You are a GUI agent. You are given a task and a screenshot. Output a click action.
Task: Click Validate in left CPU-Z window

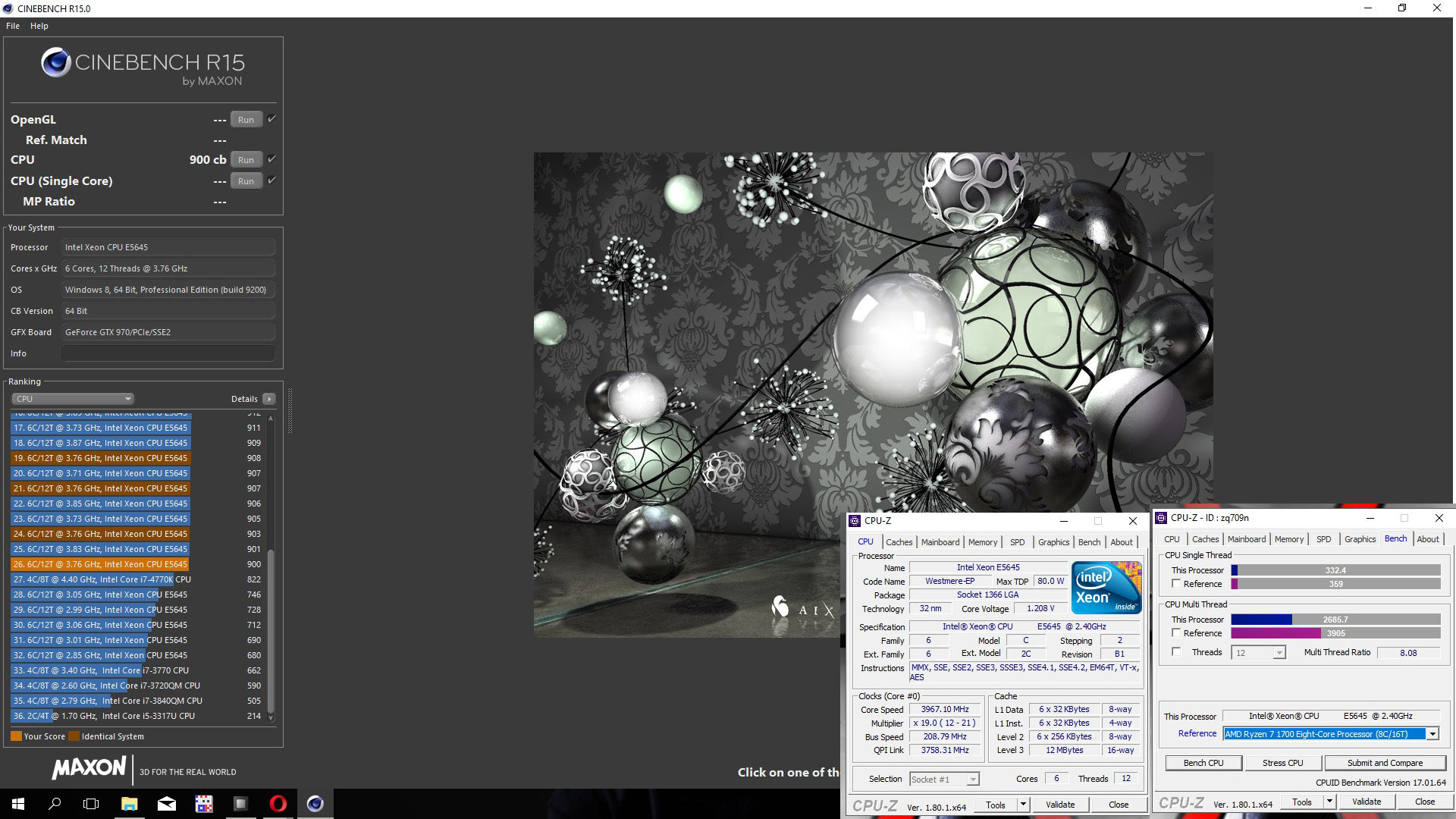click(1059, 805)
